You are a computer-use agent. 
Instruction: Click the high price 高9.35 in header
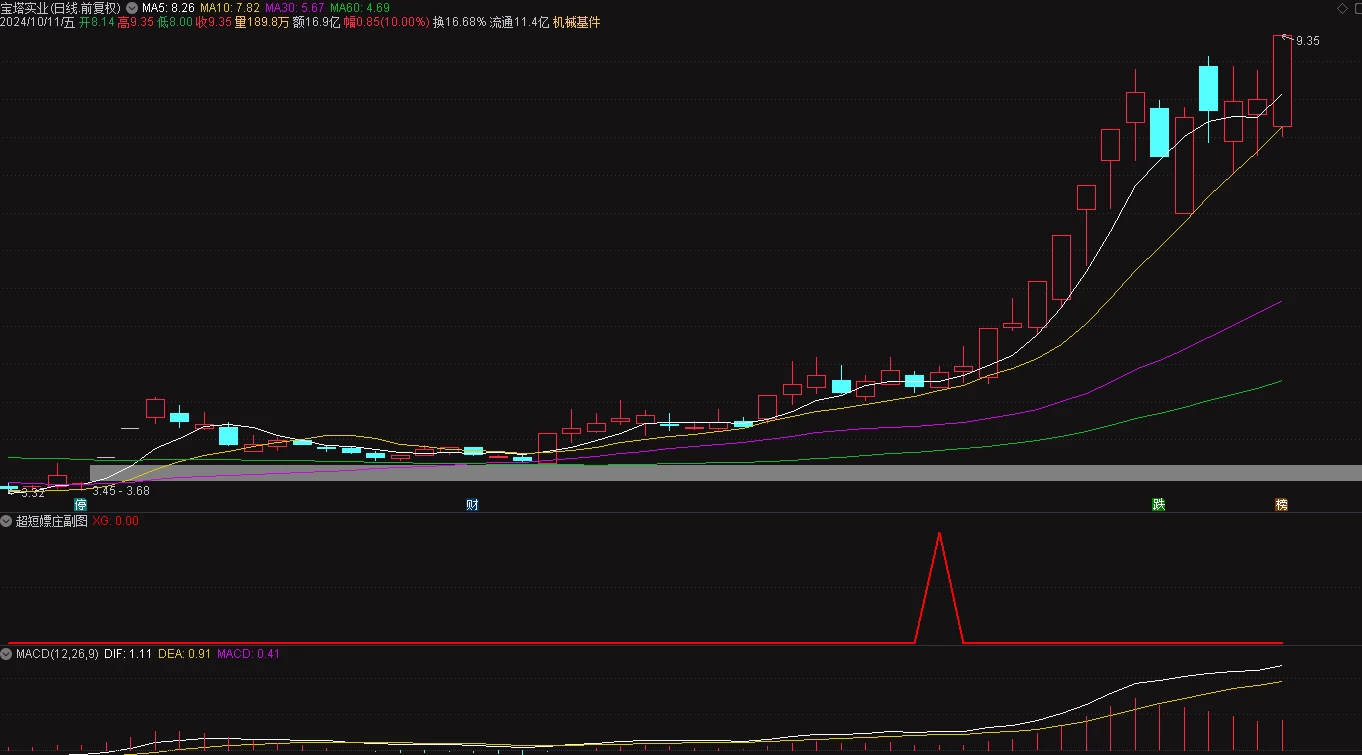136,22
